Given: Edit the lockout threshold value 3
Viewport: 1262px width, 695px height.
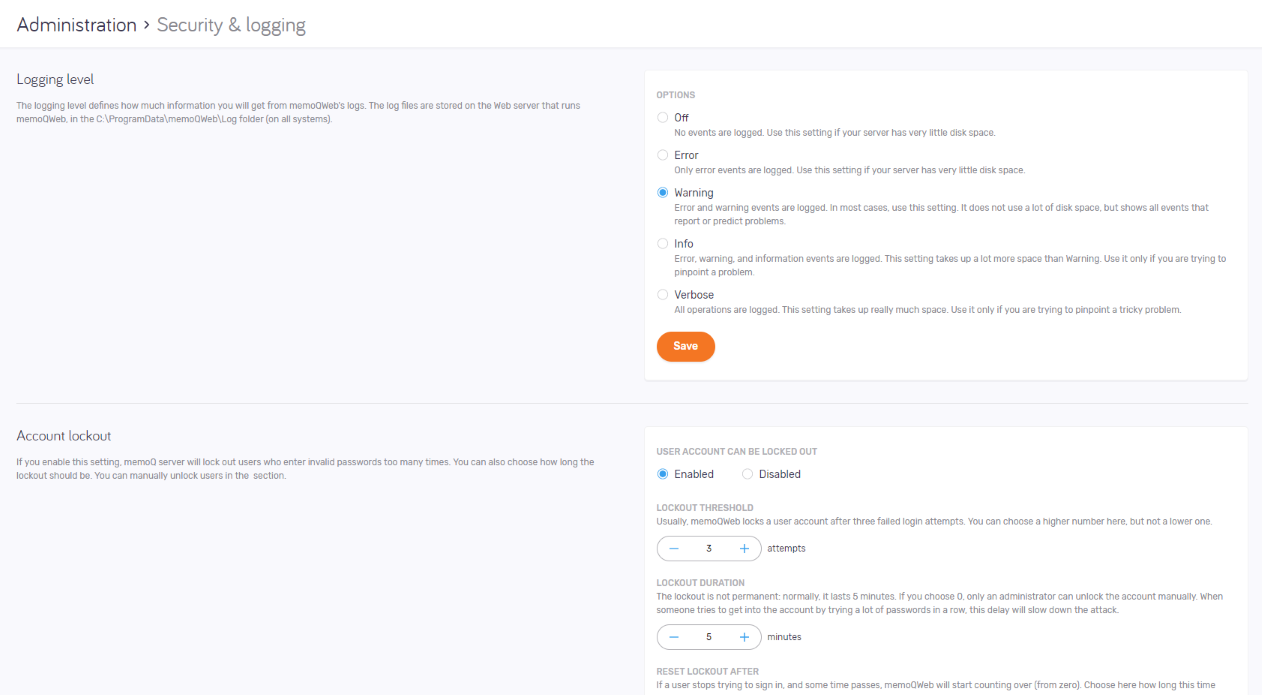Looking at the screenshot, I should [x=709, y=548].
